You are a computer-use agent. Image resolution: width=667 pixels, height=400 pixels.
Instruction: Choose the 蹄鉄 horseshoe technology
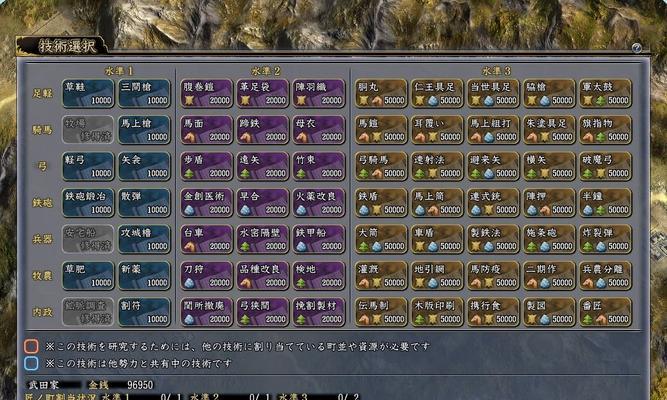262,130
